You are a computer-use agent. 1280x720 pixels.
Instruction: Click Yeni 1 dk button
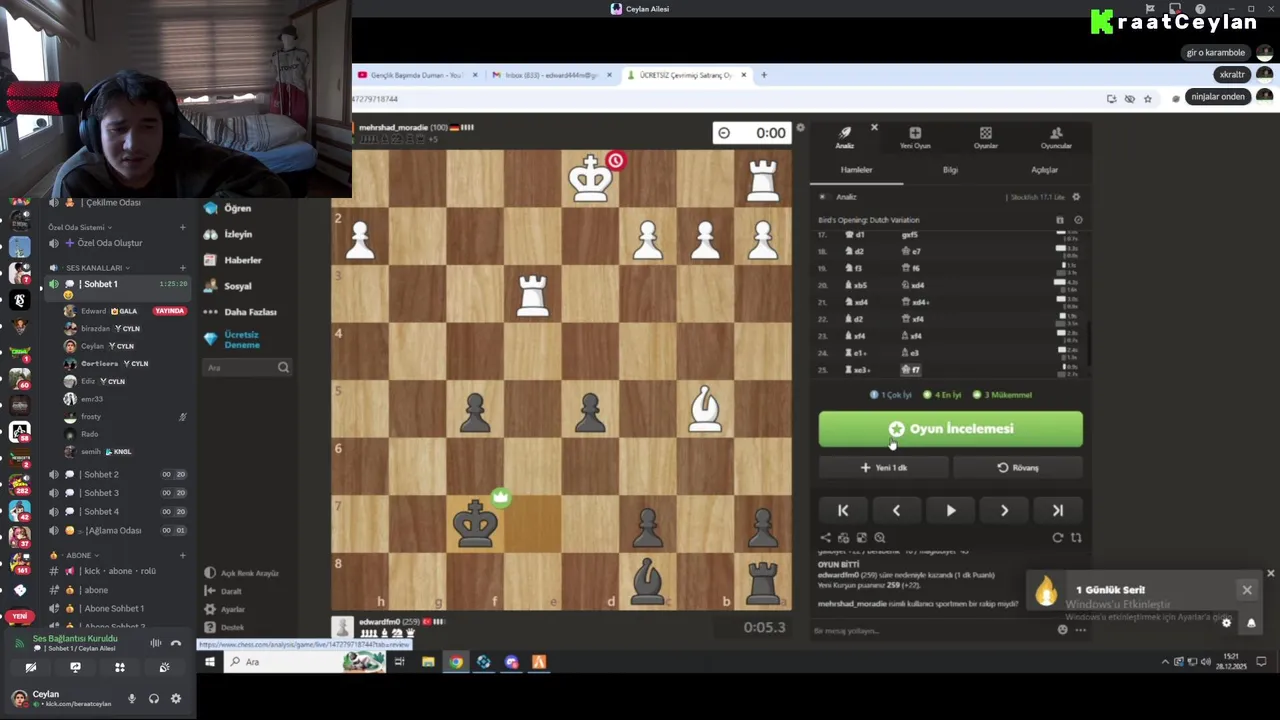(884, 467)
